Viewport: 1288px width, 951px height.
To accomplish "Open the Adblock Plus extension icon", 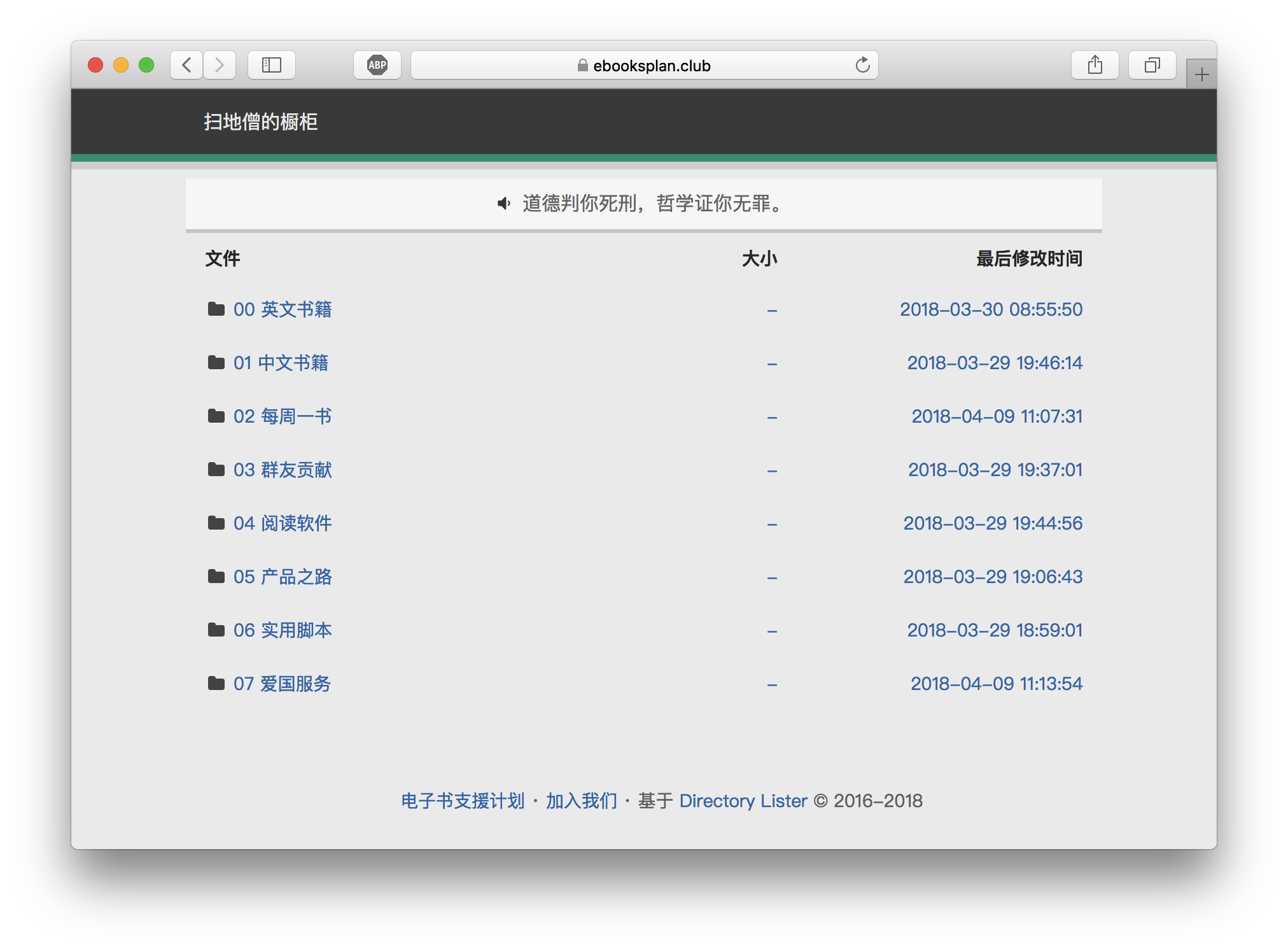I will click(377, 65).
